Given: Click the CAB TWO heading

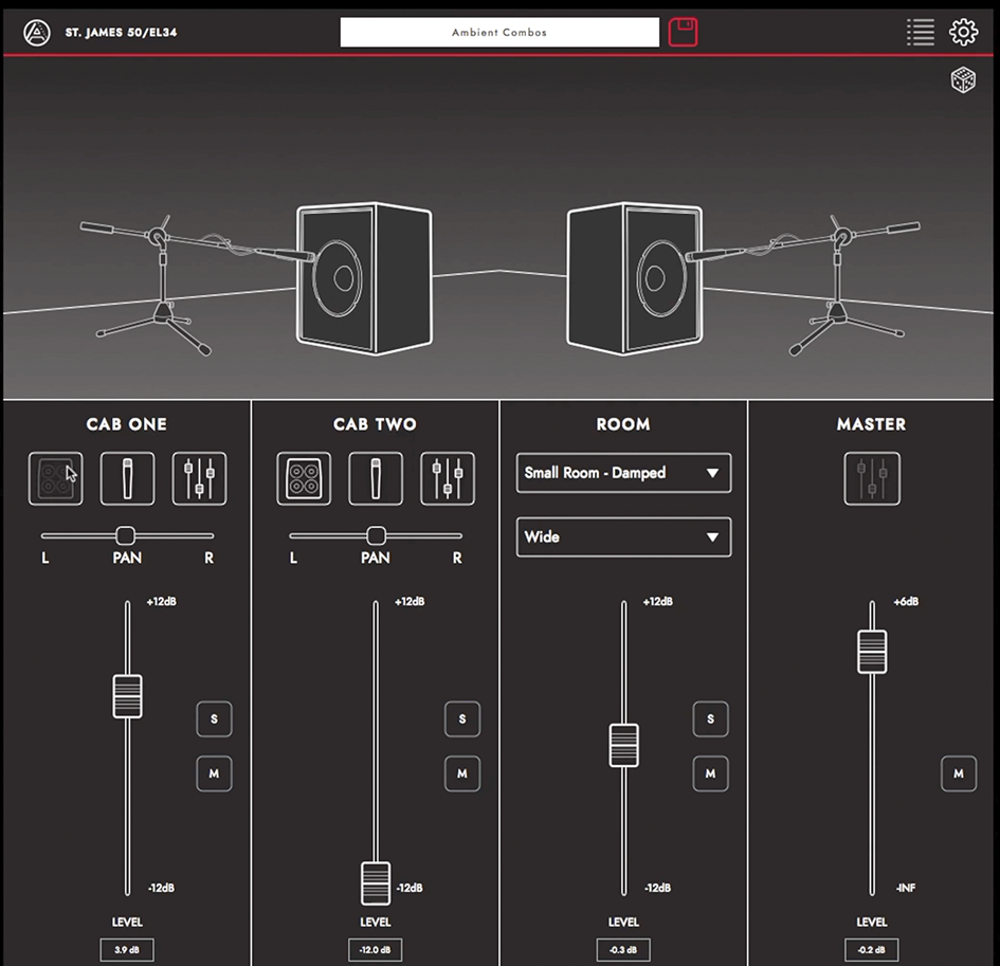Looking at the screenshot, I should [375, 424].
